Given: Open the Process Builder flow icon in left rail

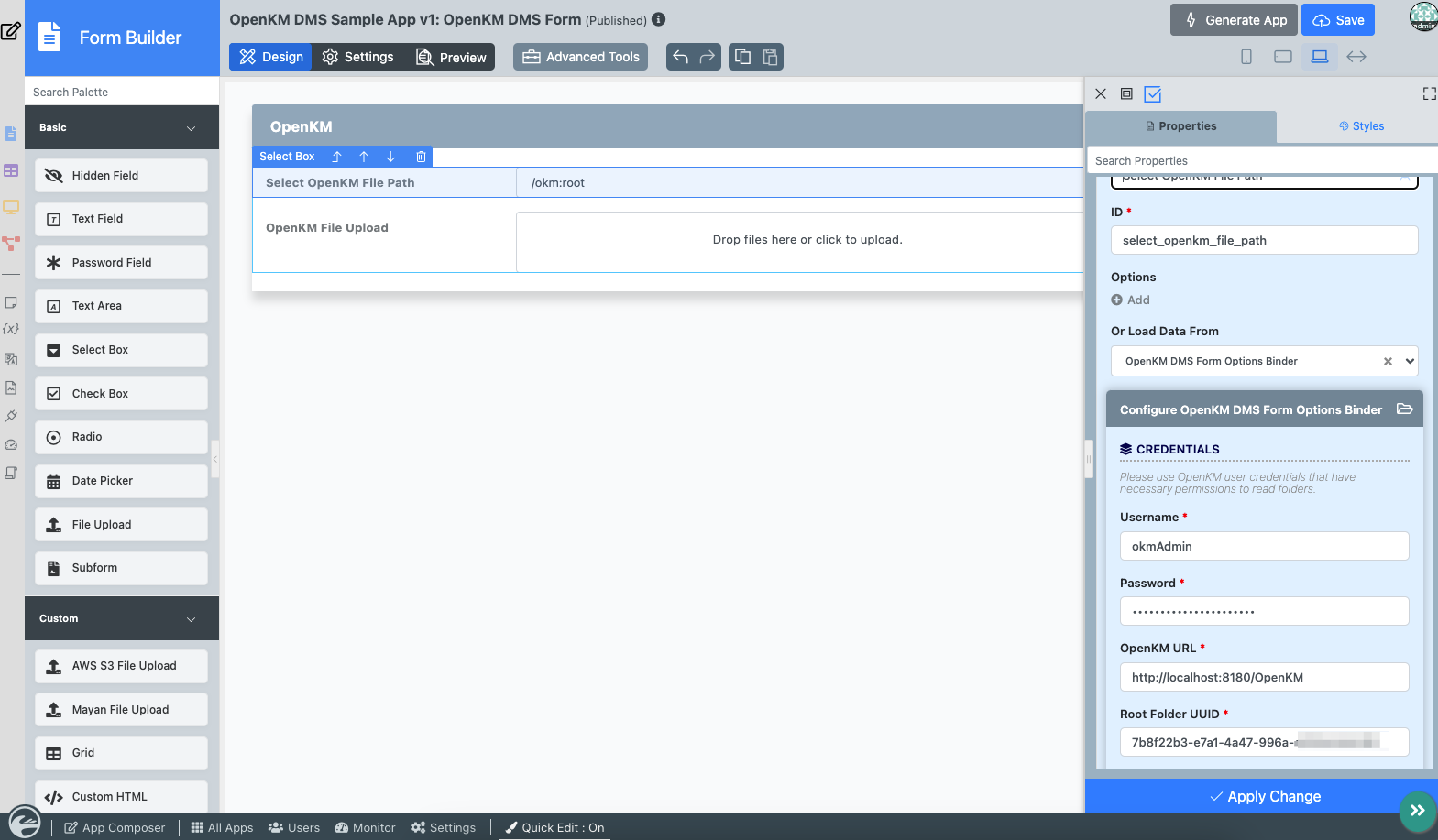Looking at the screenshot, I should pos(11,243).
